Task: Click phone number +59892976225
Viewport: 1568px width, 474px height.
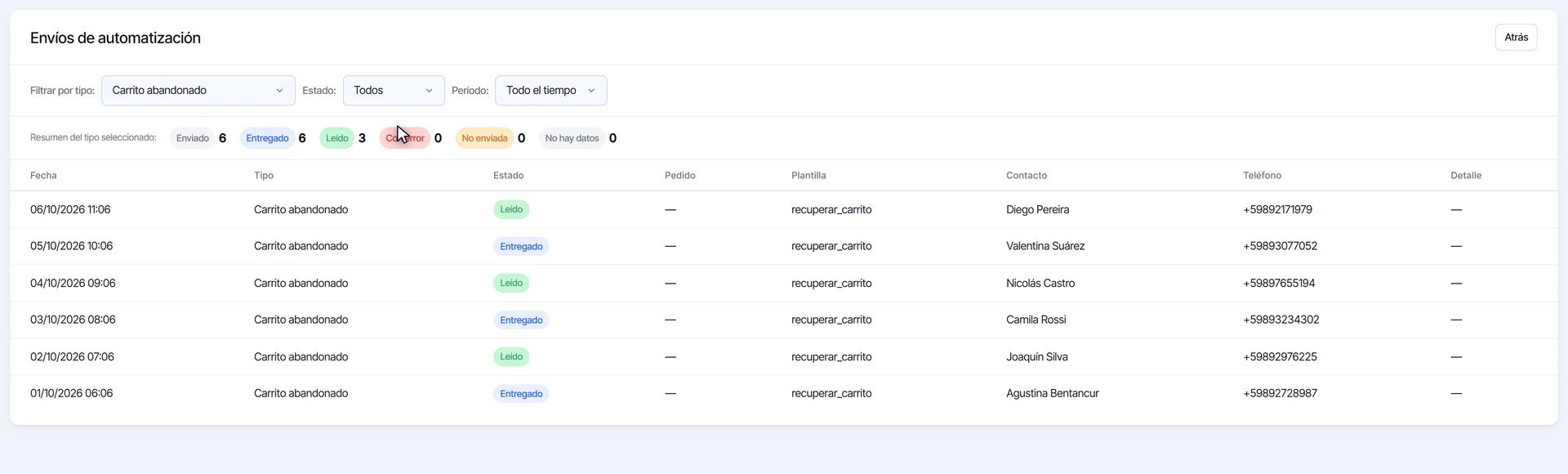Action: point(1280,357)
